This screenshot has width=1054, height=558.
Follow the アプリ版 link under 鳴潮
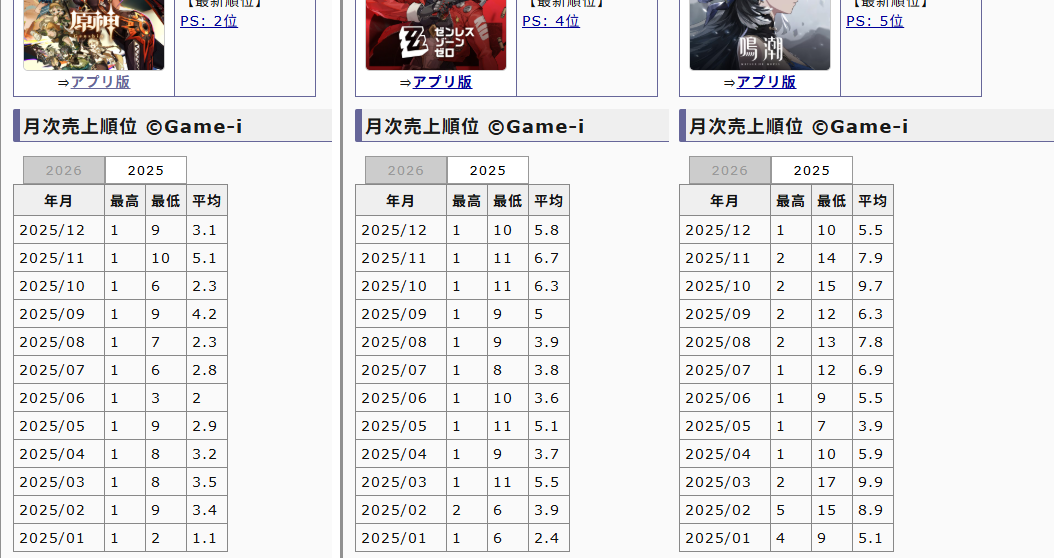766,82
